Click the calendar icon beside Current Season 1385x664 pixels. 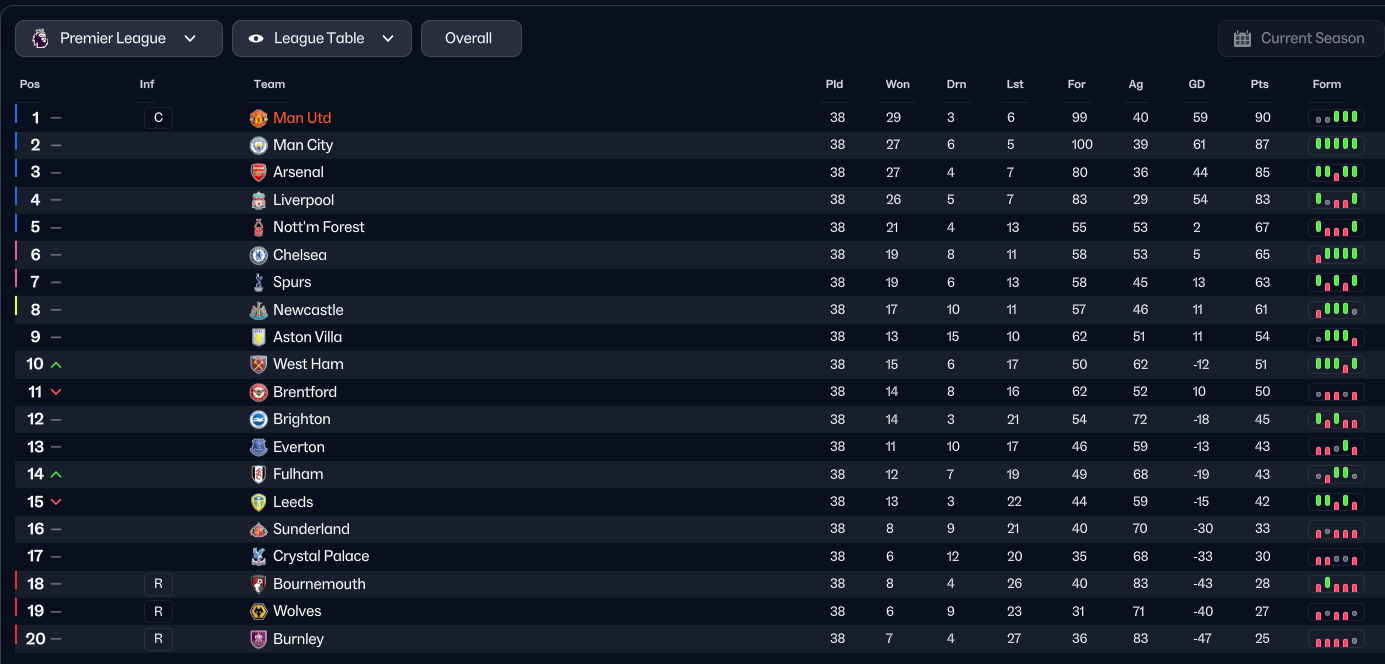click(x=1243, y=39)
